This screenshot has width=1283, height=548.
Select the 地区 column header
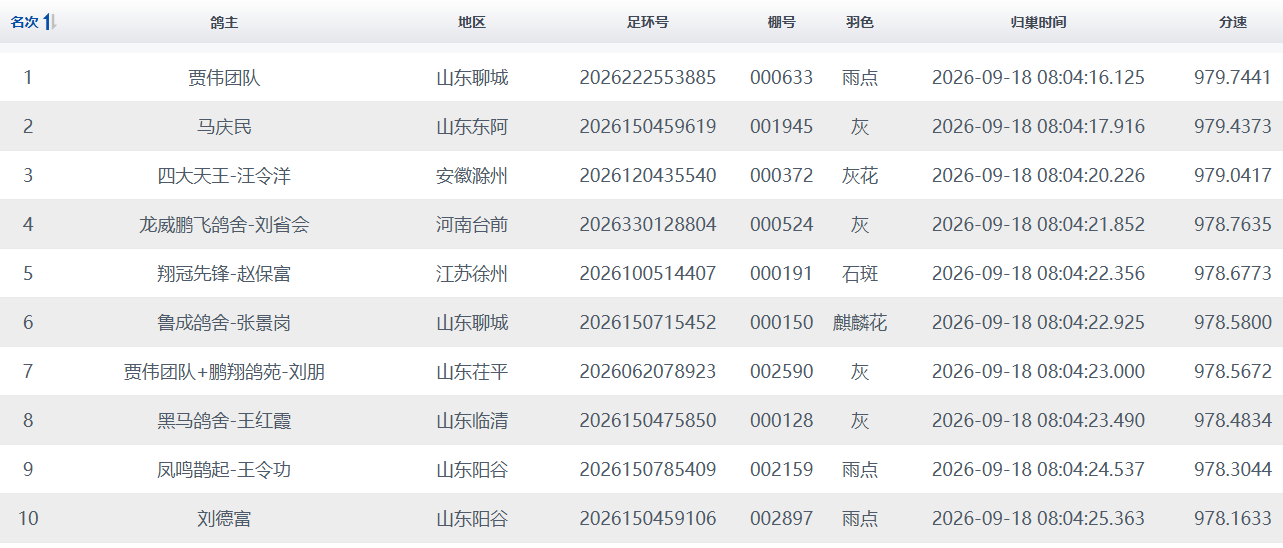coord(472,22)
